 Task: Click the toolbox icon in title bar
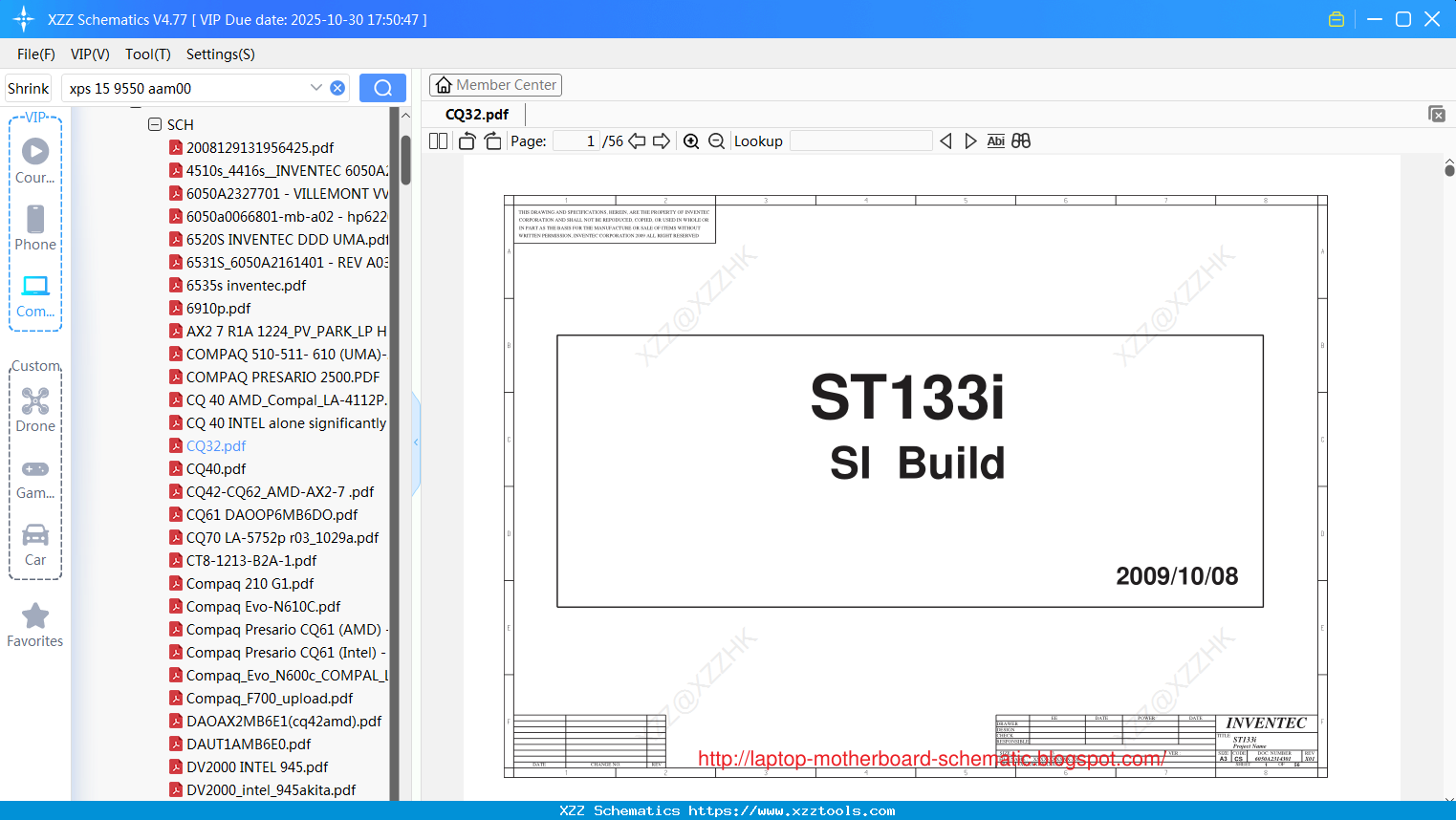click(x=1336, y=19)
